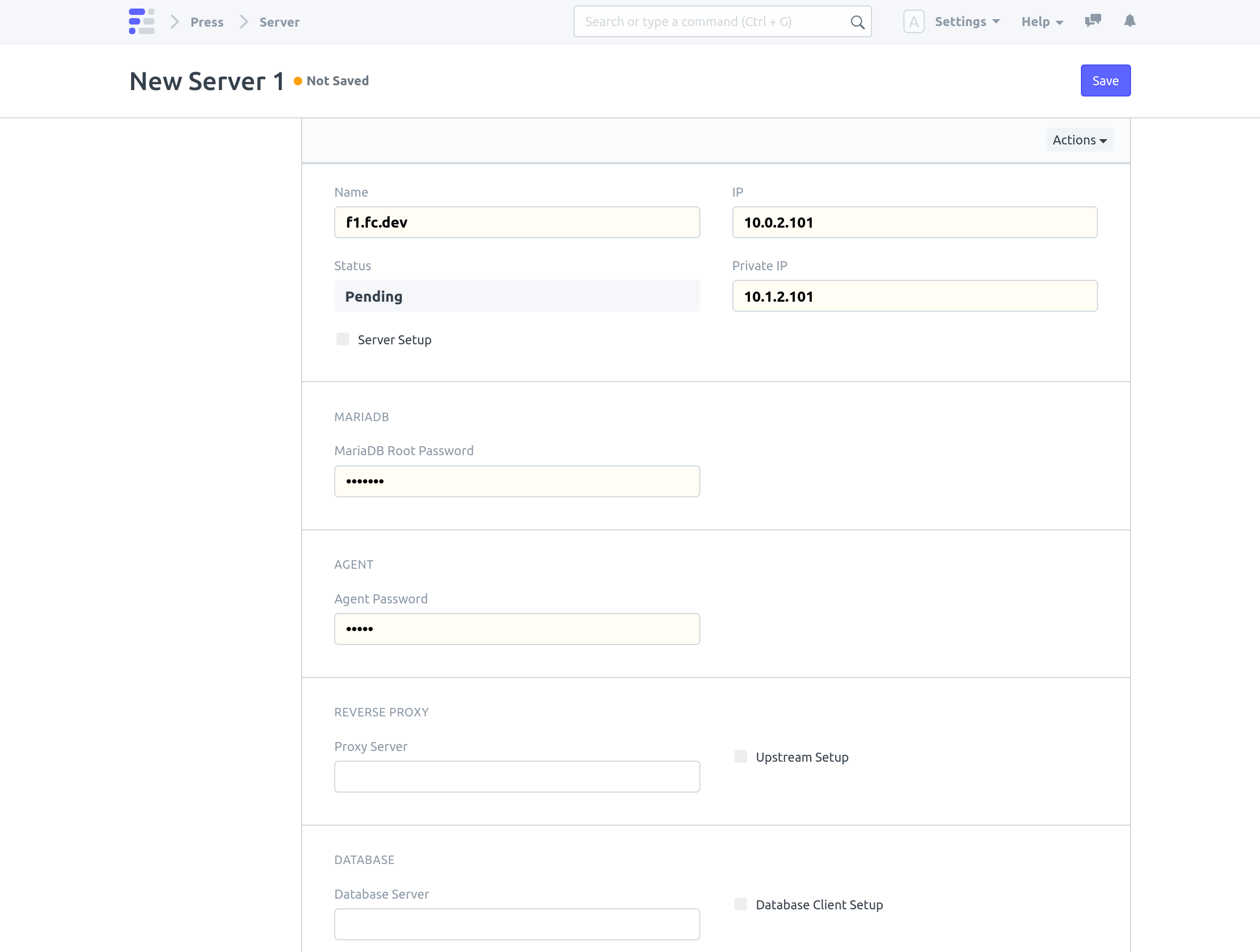Click the MariaDB Root Password field
This screenshot has height=952, width=1260.
pyautogui.click(x=516, y=481)
